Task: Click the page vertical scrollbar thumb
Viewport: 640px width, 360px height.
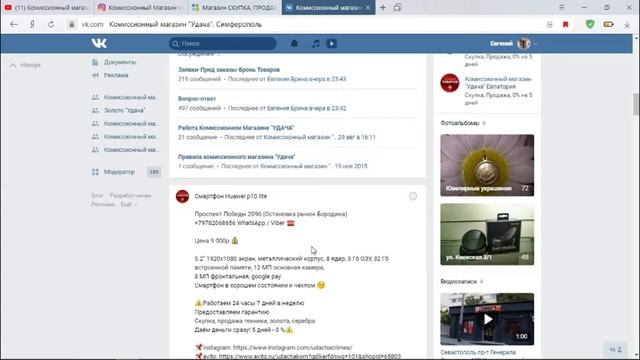Action: click(x=636, y=104)
